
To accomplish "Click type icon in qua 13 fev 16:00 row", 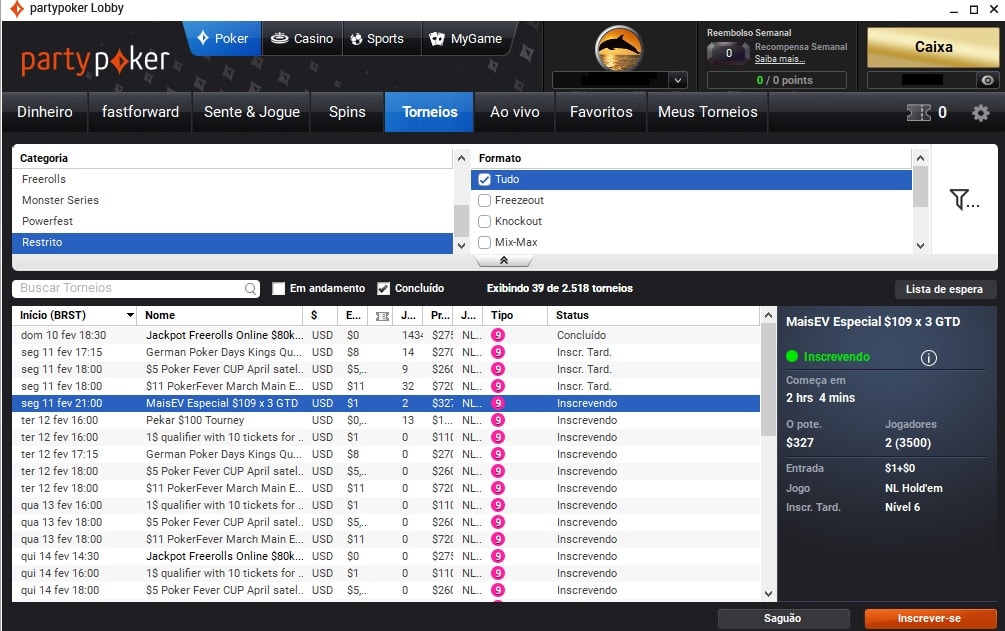I will coord(498,505).
